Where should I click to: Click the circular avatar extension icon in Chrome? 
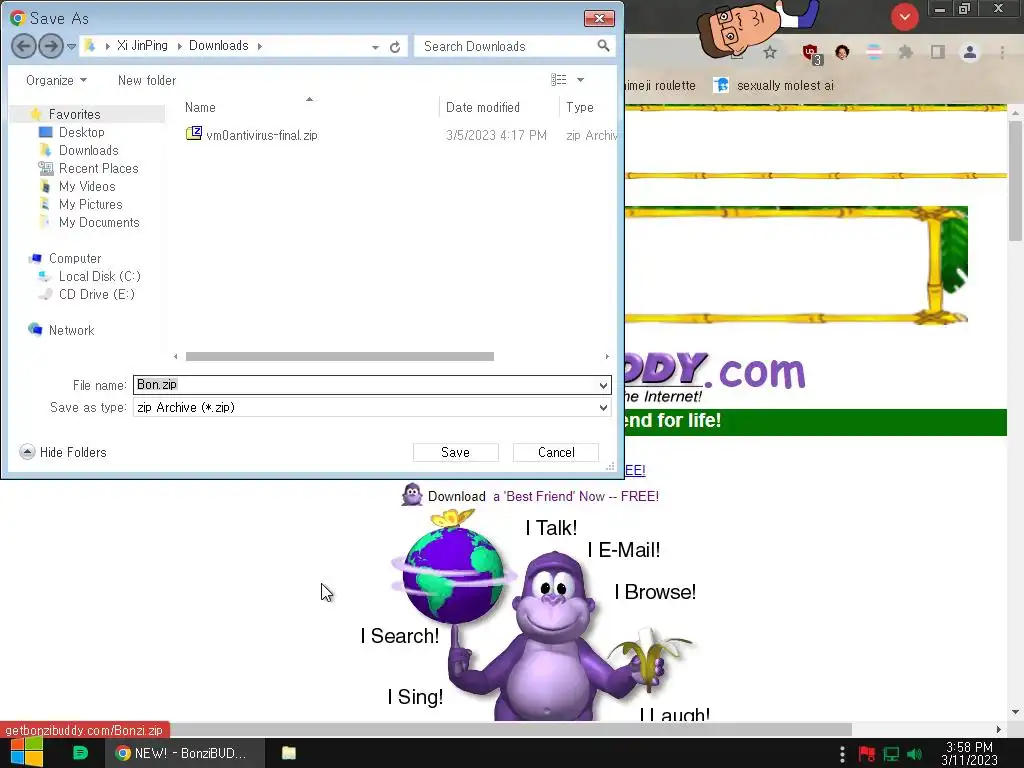pyautogui.click(x=842, y=52)
